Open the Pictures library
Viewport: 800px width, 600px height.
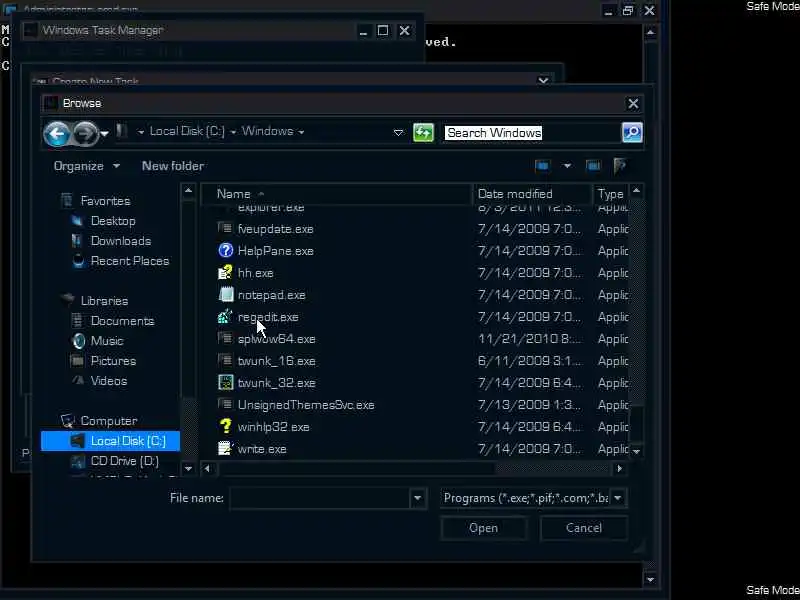(x=113, y=361)
